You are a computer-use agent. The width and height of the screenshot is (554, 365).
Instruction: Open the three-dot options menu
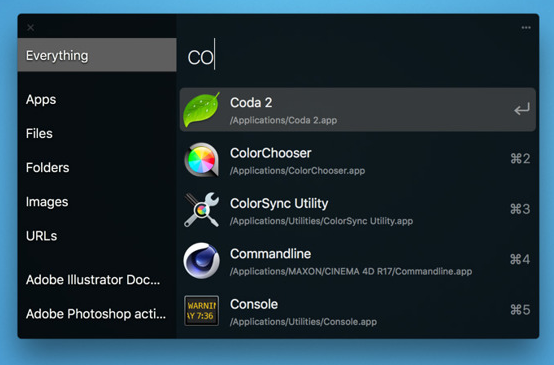[526, 28]
